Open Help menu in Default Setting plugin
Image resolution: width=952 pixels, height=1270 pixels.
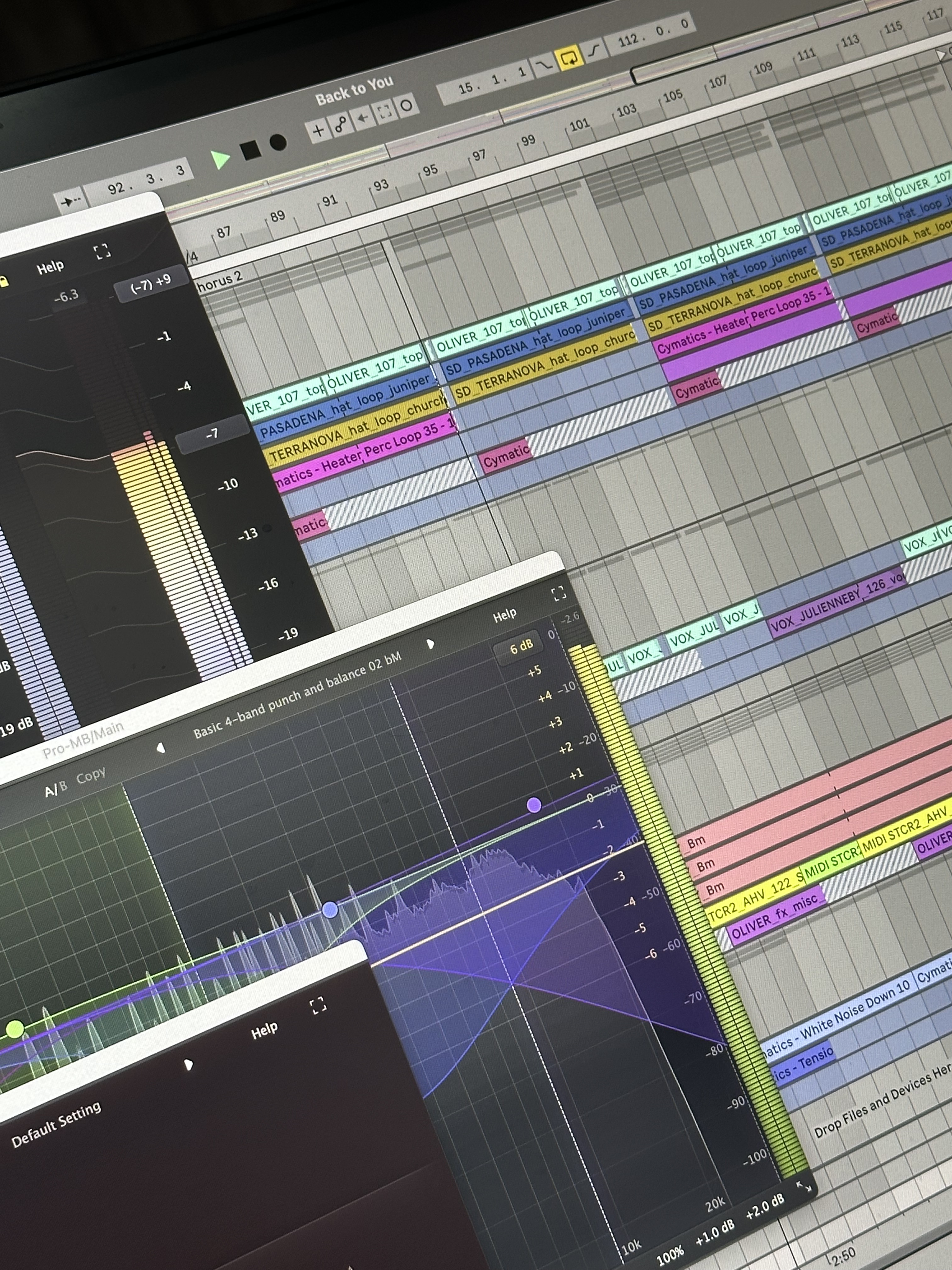[264, 1031]
